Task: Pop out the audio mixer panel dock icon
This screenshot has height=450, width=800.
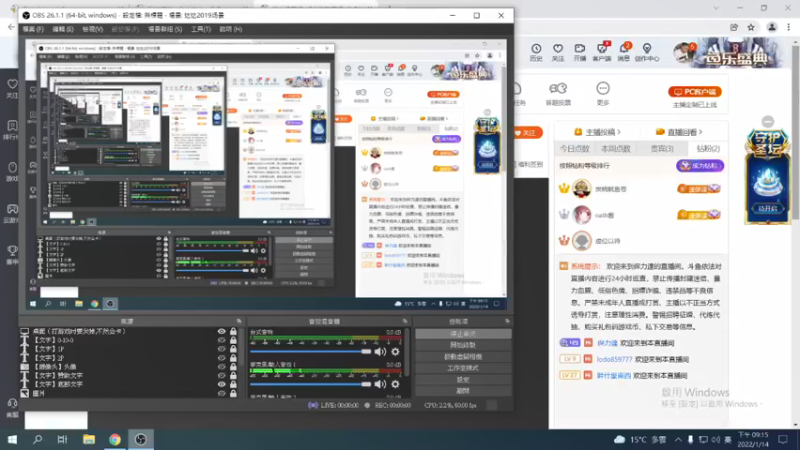Action: click(405, 321)
